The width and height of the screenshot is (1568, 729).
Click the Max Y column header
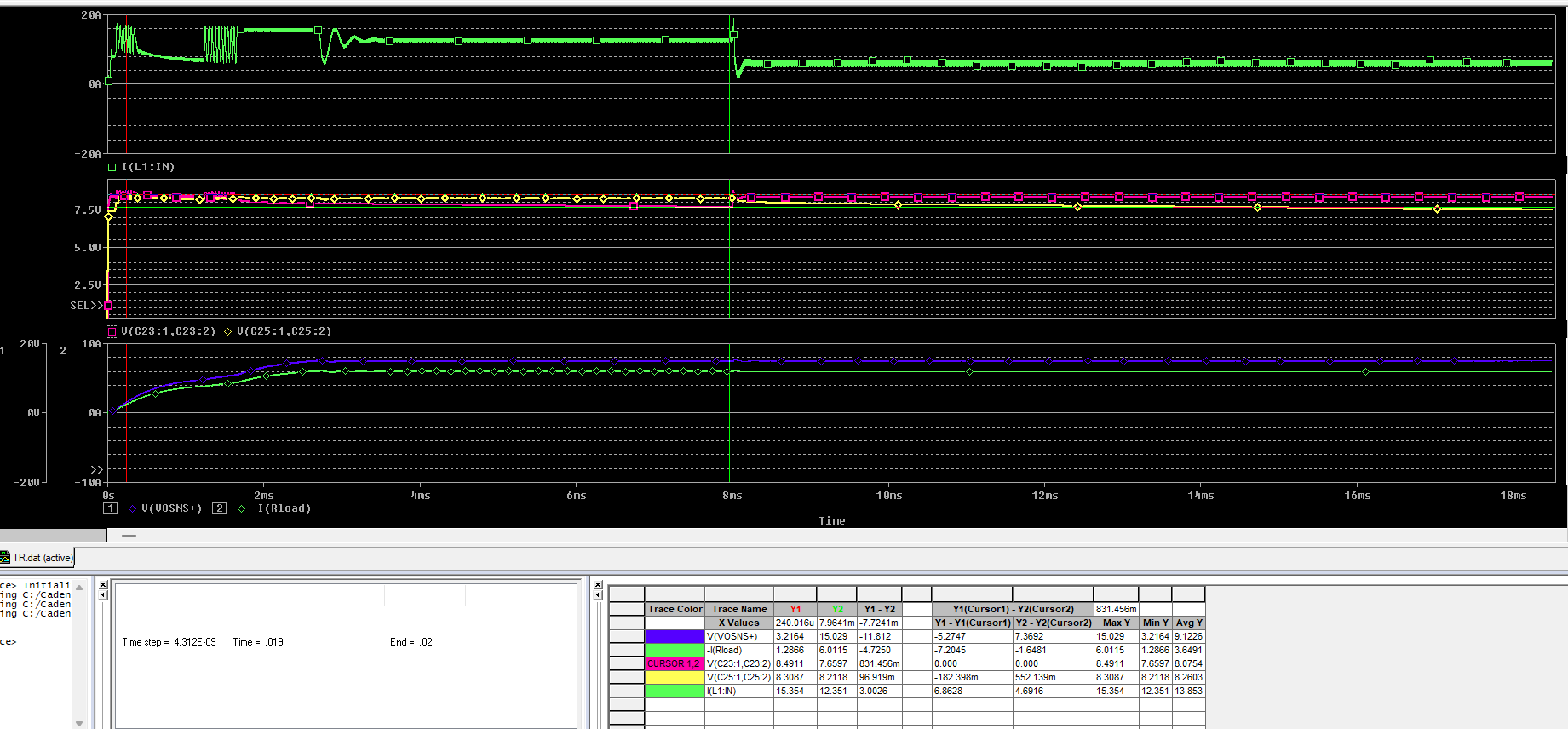click(x=1116, y=623)
